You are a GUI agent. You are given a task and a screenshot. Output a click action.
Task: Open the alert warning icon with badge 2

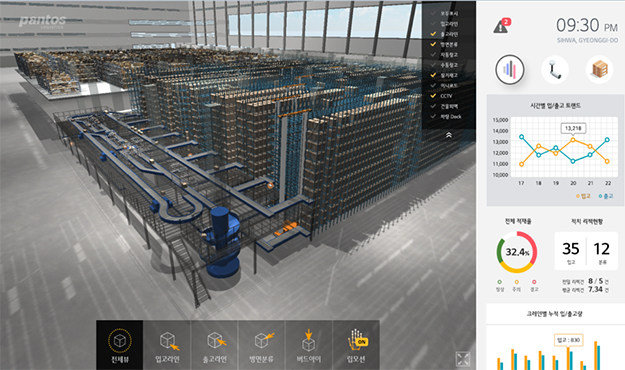click(x=501, y=26)
